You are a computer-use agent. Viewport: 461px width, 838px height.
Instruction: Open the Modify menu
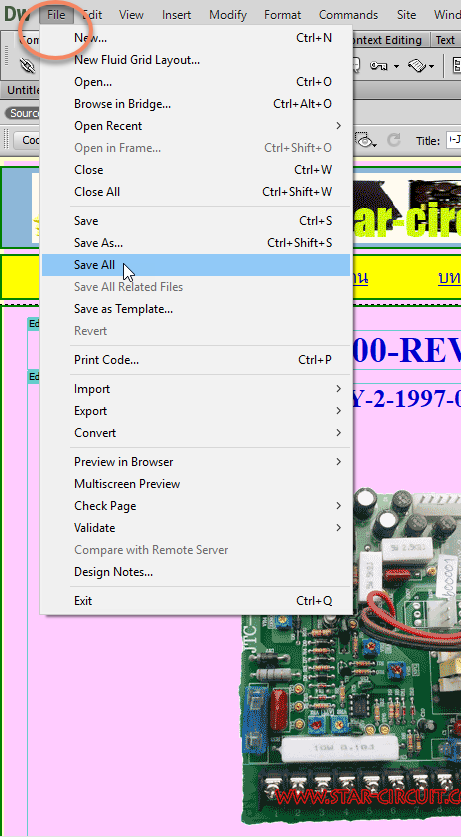click(x=228, y=15)
